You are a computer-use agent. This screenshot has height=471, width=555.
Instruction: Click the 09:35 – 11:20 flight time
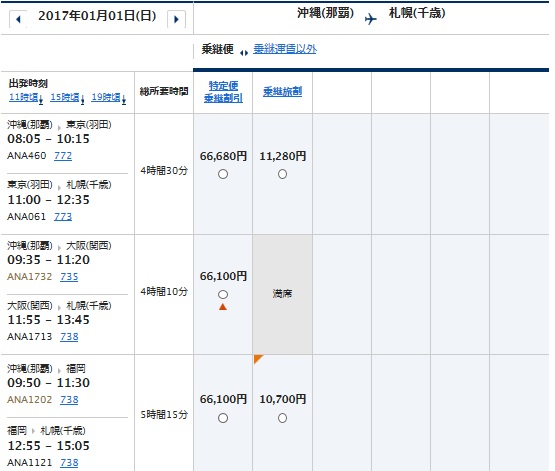pyautogui.click(x=48, y=260)
